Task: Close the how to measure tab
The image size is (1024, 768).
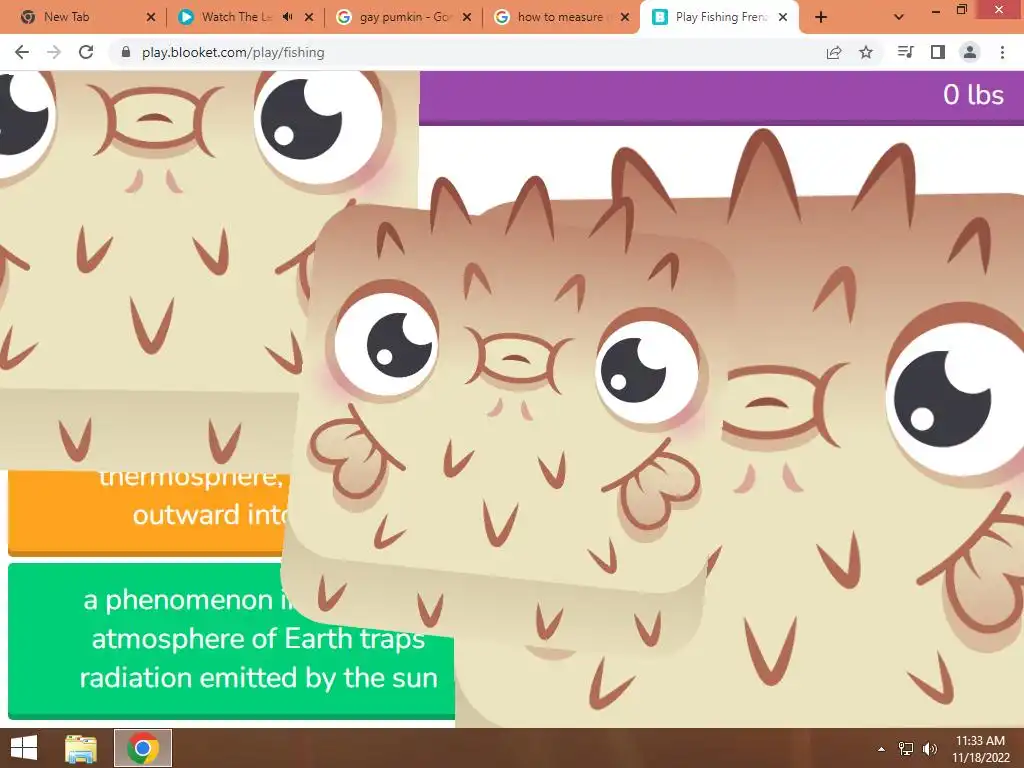Action: pyautogui.click(x=625, y=17)
